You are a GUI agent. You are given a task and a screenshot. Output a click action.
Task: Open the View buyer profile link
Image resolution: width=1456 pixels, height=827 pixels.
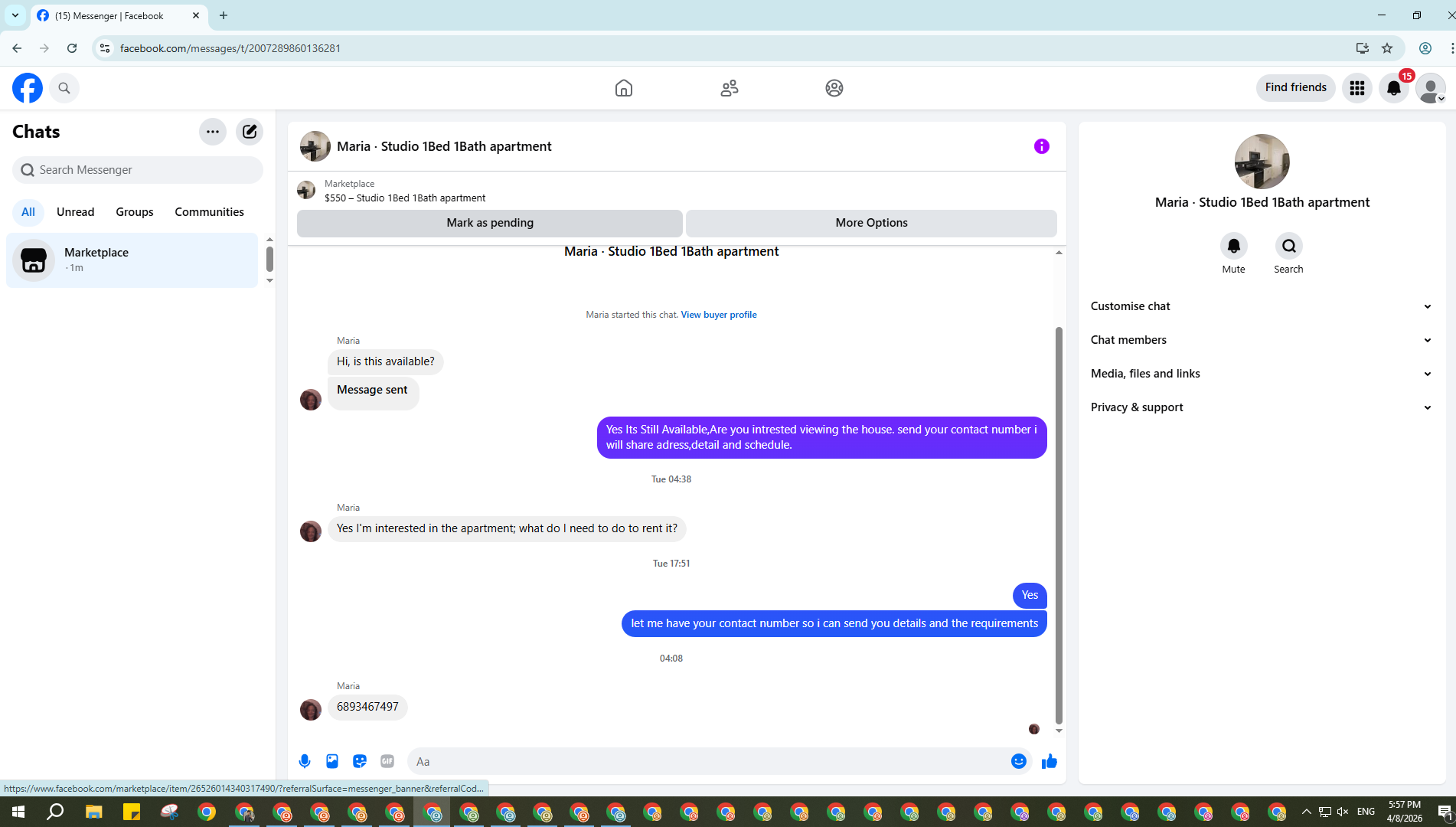point(719,315)
